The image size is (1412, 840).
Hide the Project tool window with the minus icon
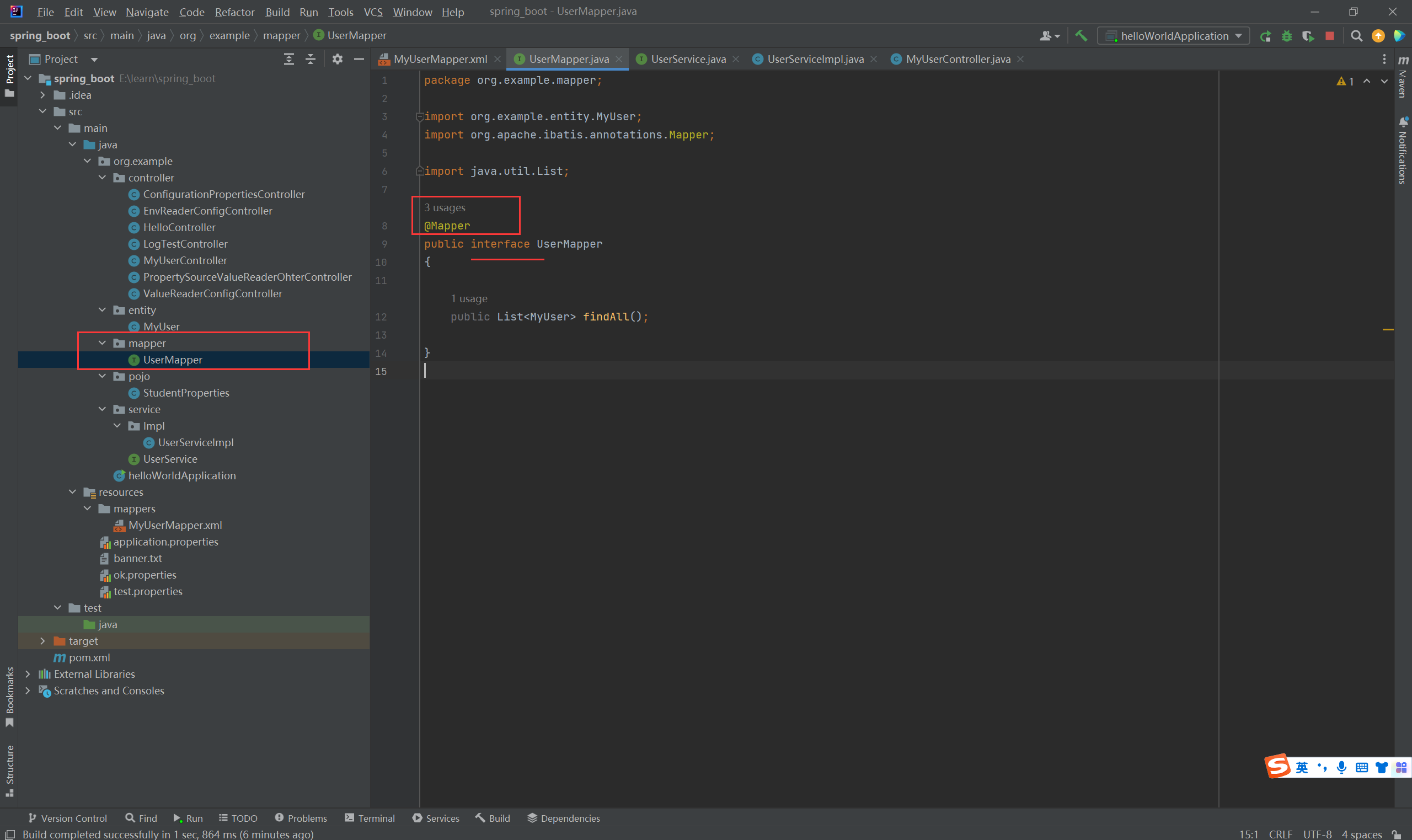pos(359,59)
